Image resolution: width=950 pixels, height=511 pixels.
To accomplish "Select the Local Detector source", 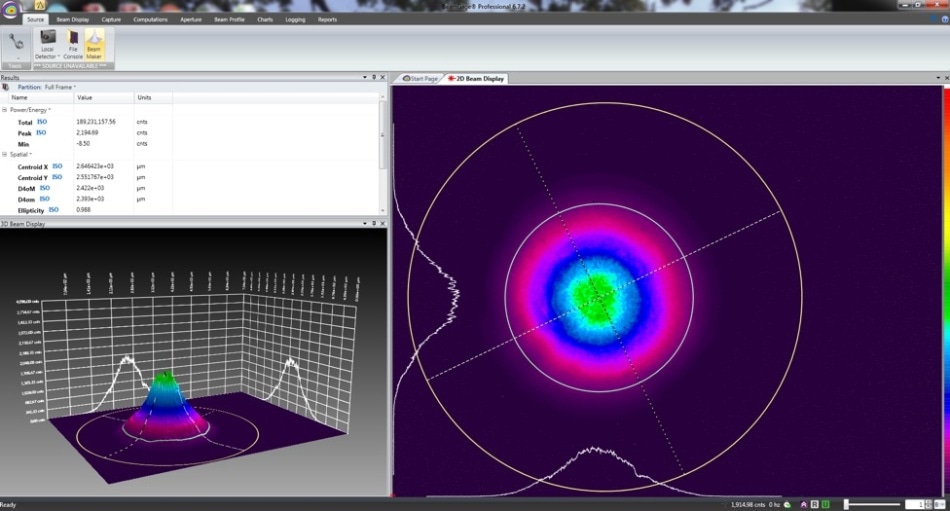I will click(47, 45).
